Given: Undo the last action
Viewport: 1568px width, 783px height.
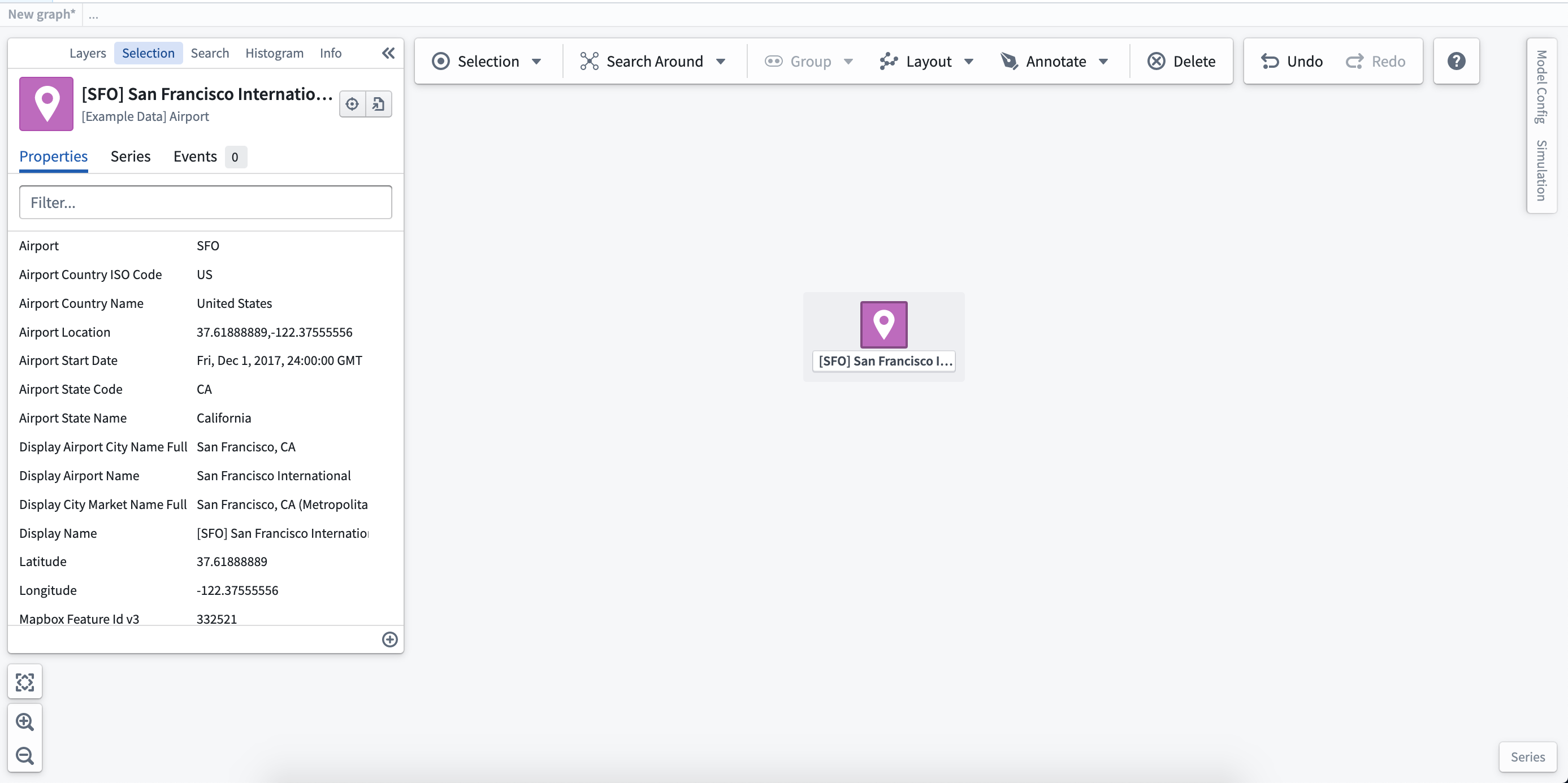Looking at the screenshot, I should (1291, 61).
